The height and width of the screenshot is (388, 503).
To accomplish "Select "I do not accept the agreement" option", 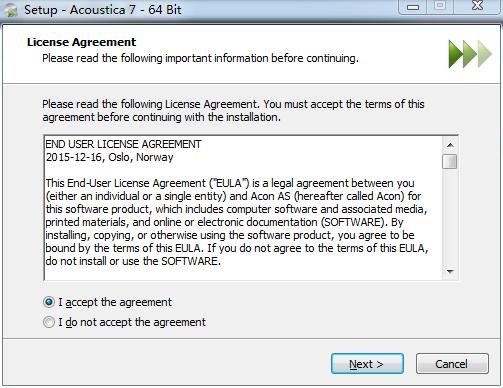I will click(49, 322).
